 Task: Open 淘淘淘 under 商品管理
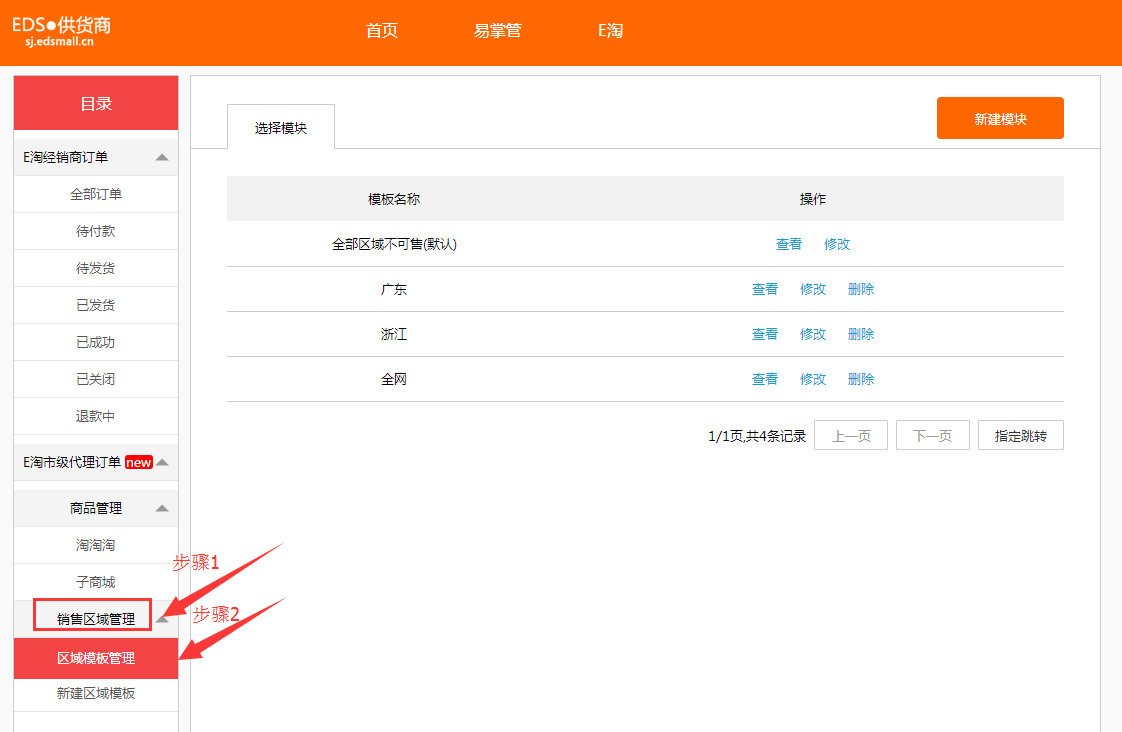click(x=96, y=545)
